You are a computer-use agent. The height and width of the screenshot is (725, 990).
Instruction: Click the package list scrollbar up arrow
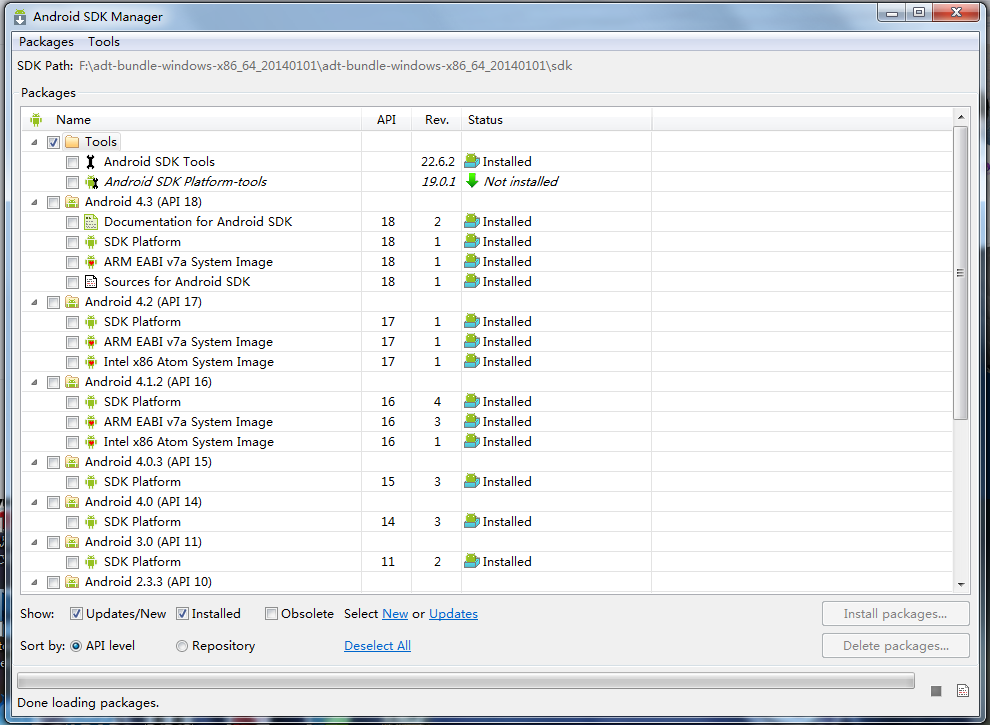[x=961, y=117]
